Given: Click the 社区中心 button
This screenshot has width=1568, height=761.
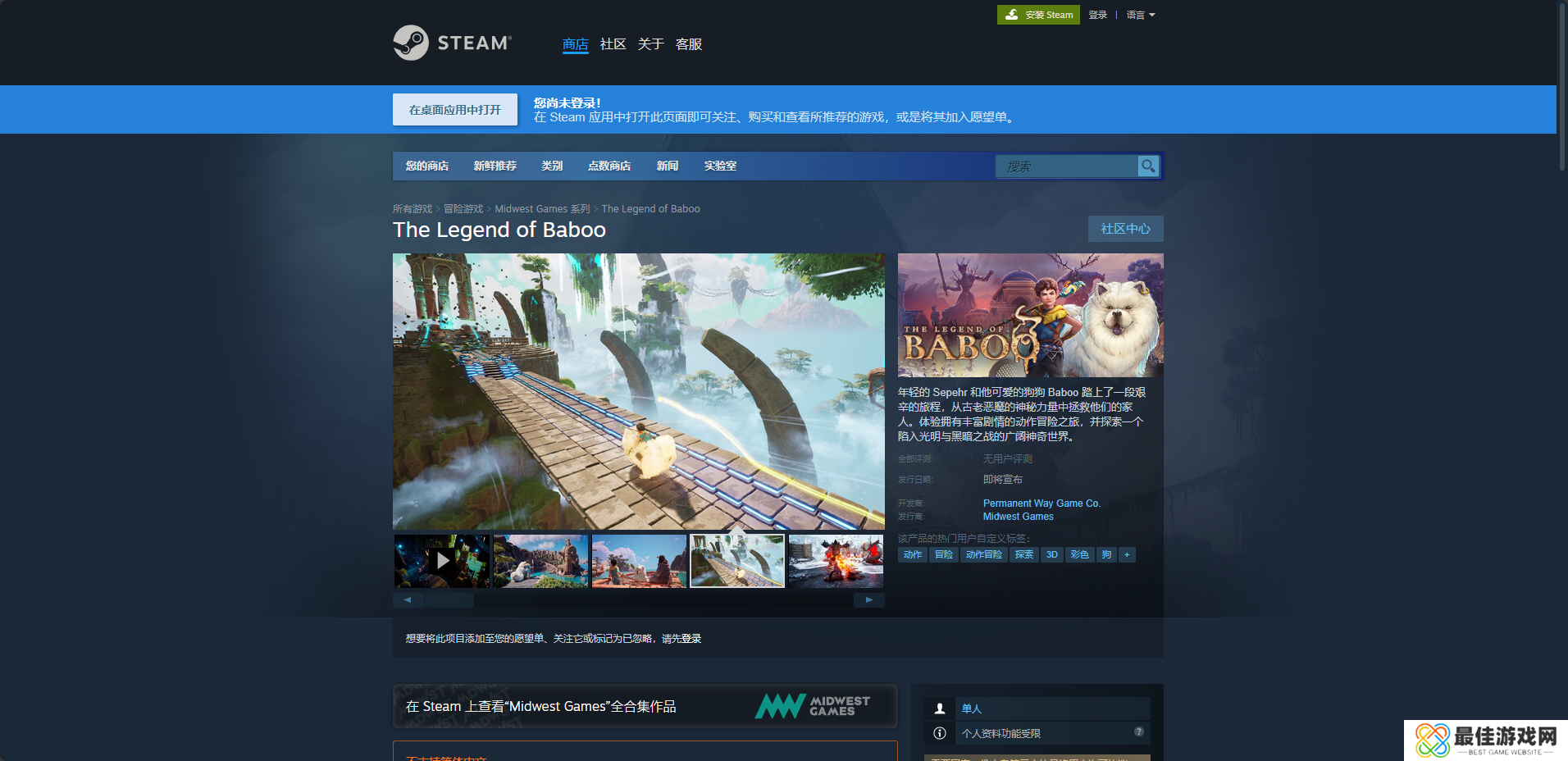Looking at the screenshot, I should (1125, 229).
